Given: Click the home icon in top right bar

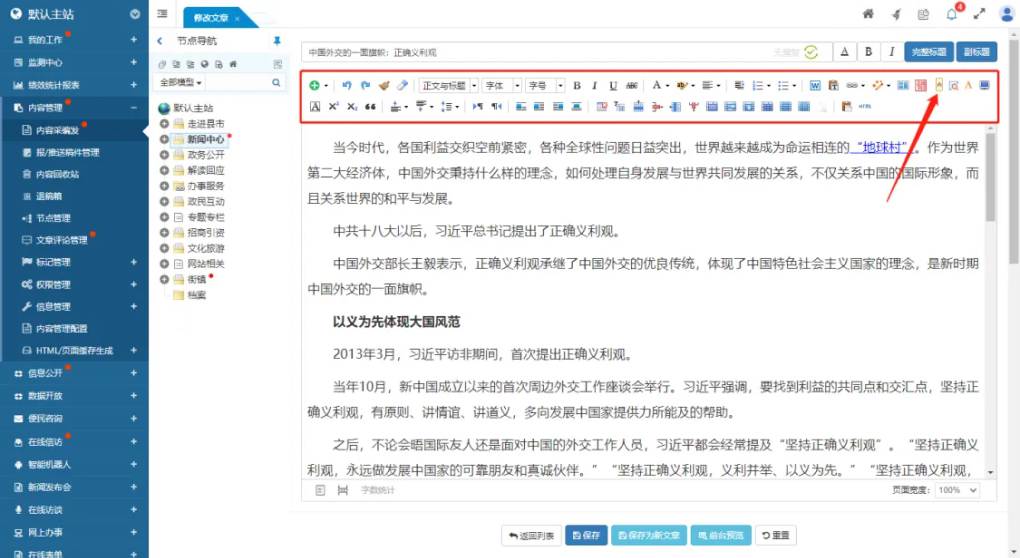Looking at the screenshot, I should (x=868, y=14).
